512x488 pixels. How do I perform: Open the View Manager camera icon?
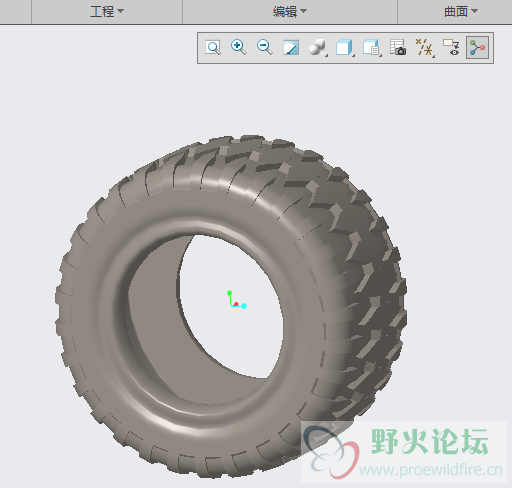398,47
